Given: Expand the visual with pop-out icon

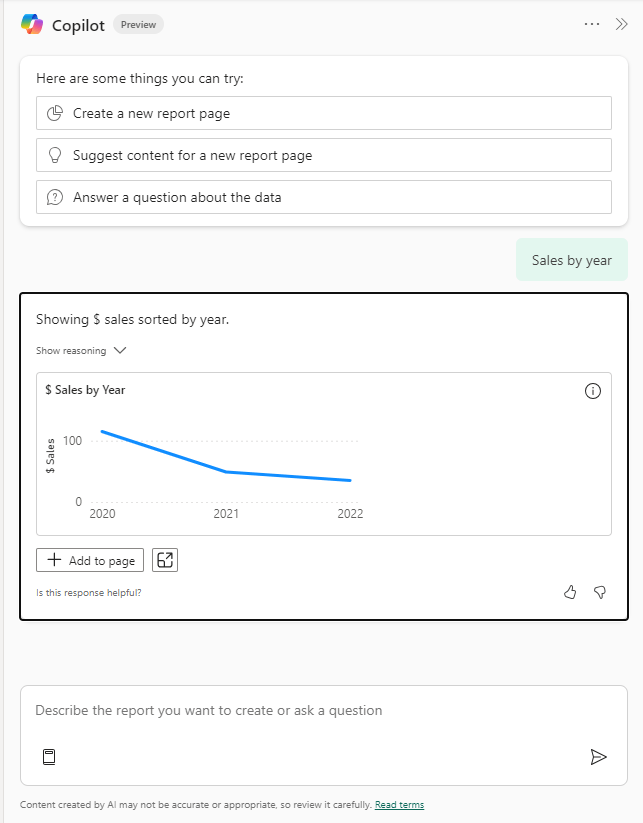Looking at the screenshot, I should [165, 560].
